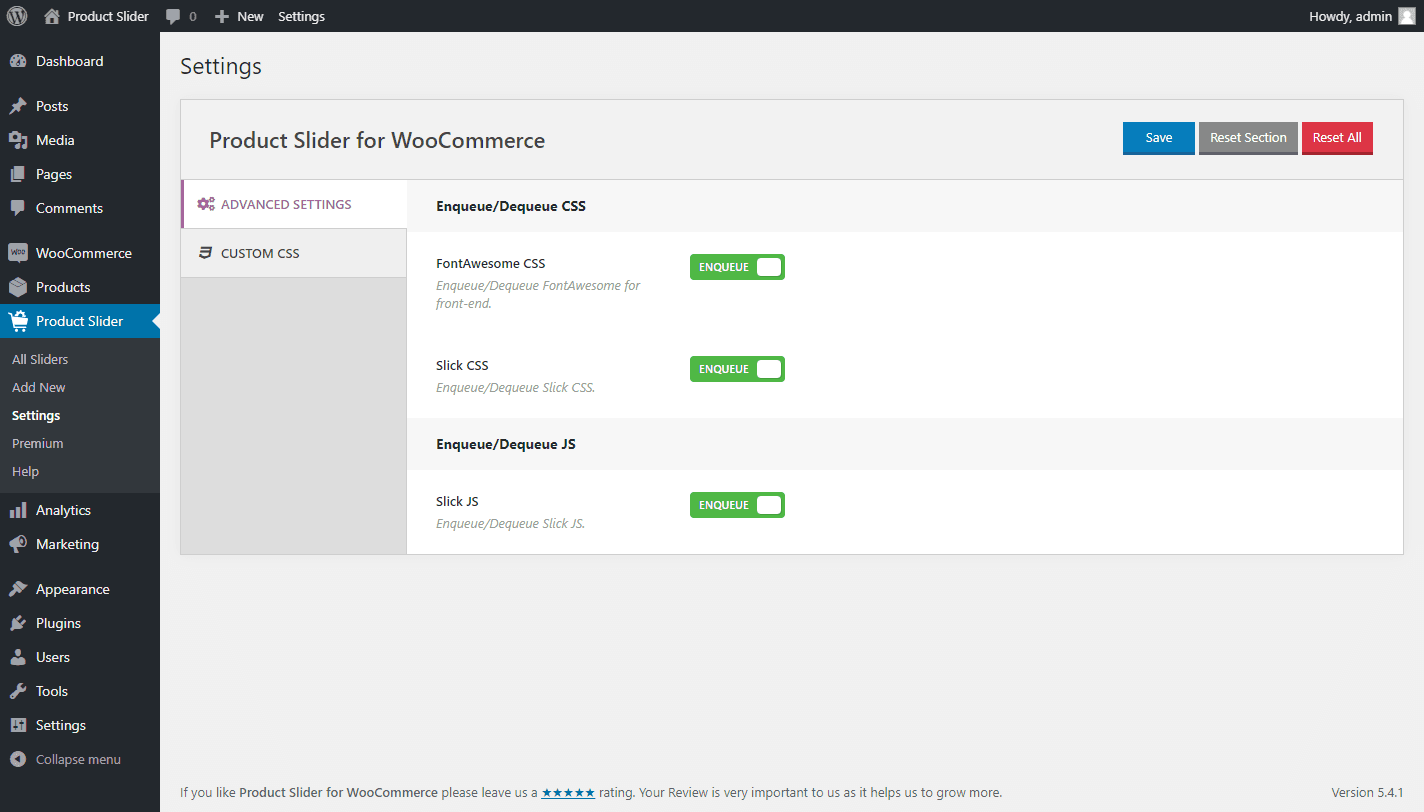Open Appearance menu label
Viewport: 1424px width, 812px height.
[x=73, y=589]
